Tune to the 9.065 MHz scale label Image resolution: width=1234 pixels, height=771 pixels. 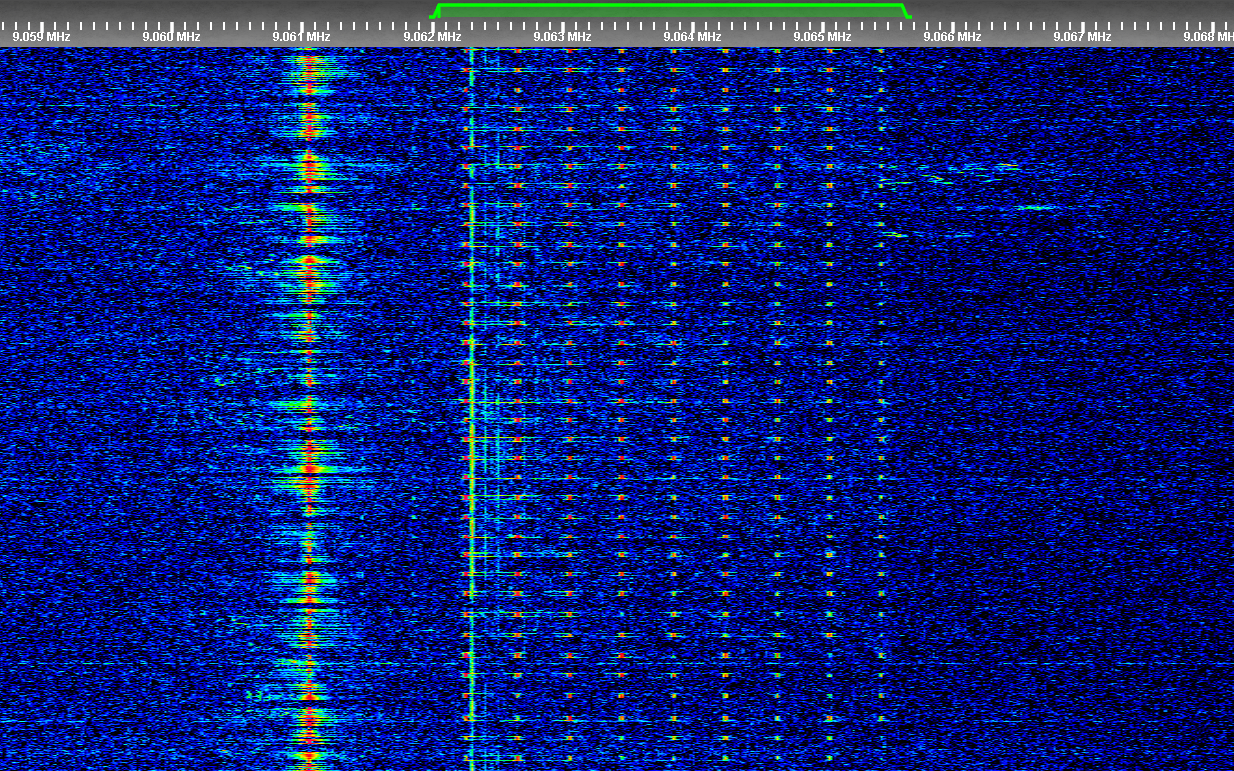822,37
